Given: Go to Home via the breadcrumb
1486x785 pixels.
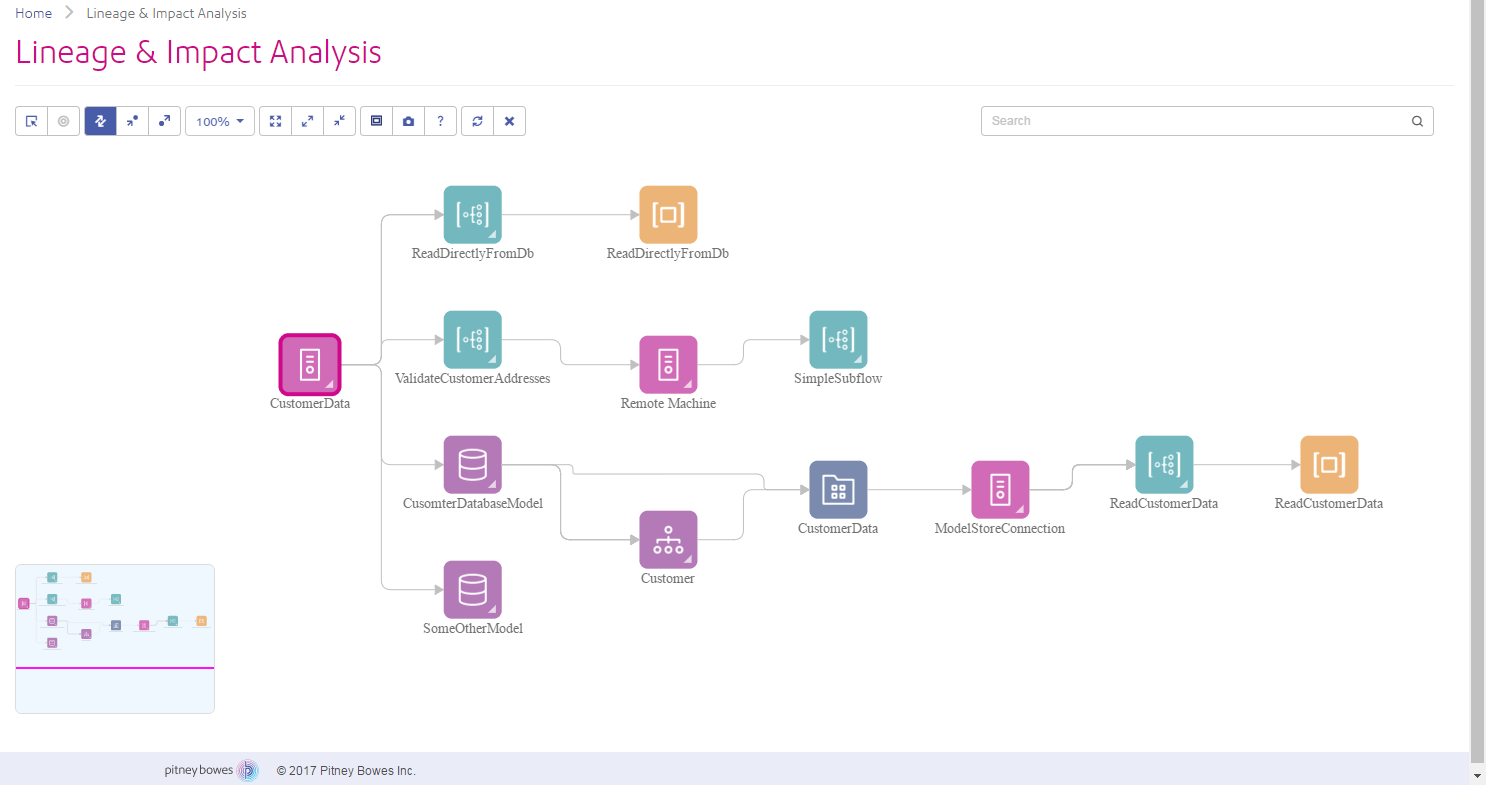Looking at the screenshot, I should point(34,13).
